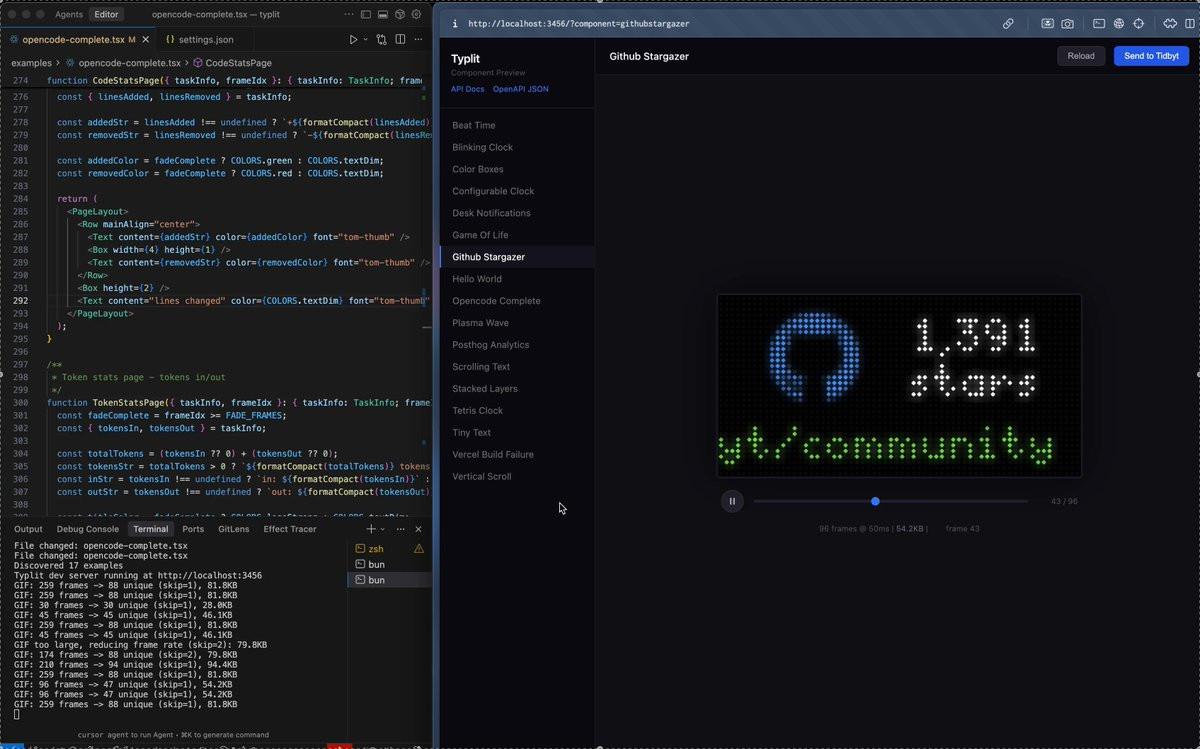The height and width of the screenshot is (749, 1200).
Task: Select Beat Time in component list
Action: 518,125
